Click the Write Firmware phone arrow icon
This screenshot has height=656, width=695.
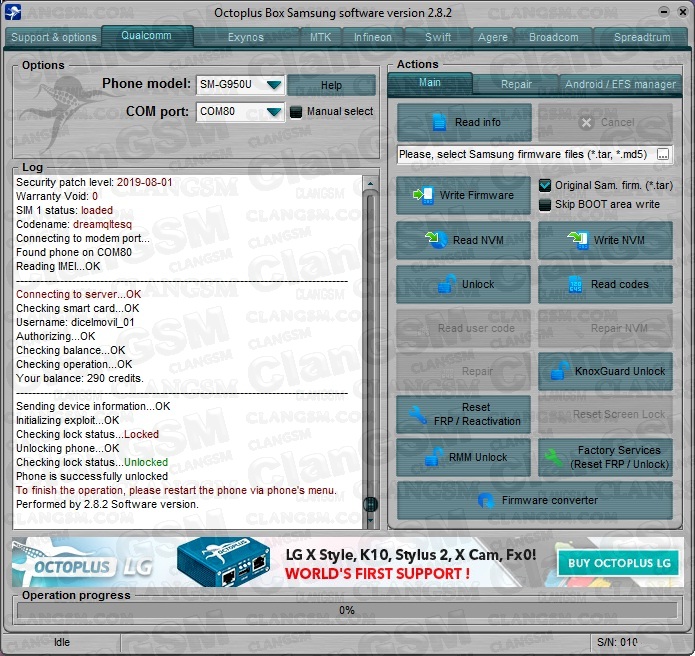423,195
